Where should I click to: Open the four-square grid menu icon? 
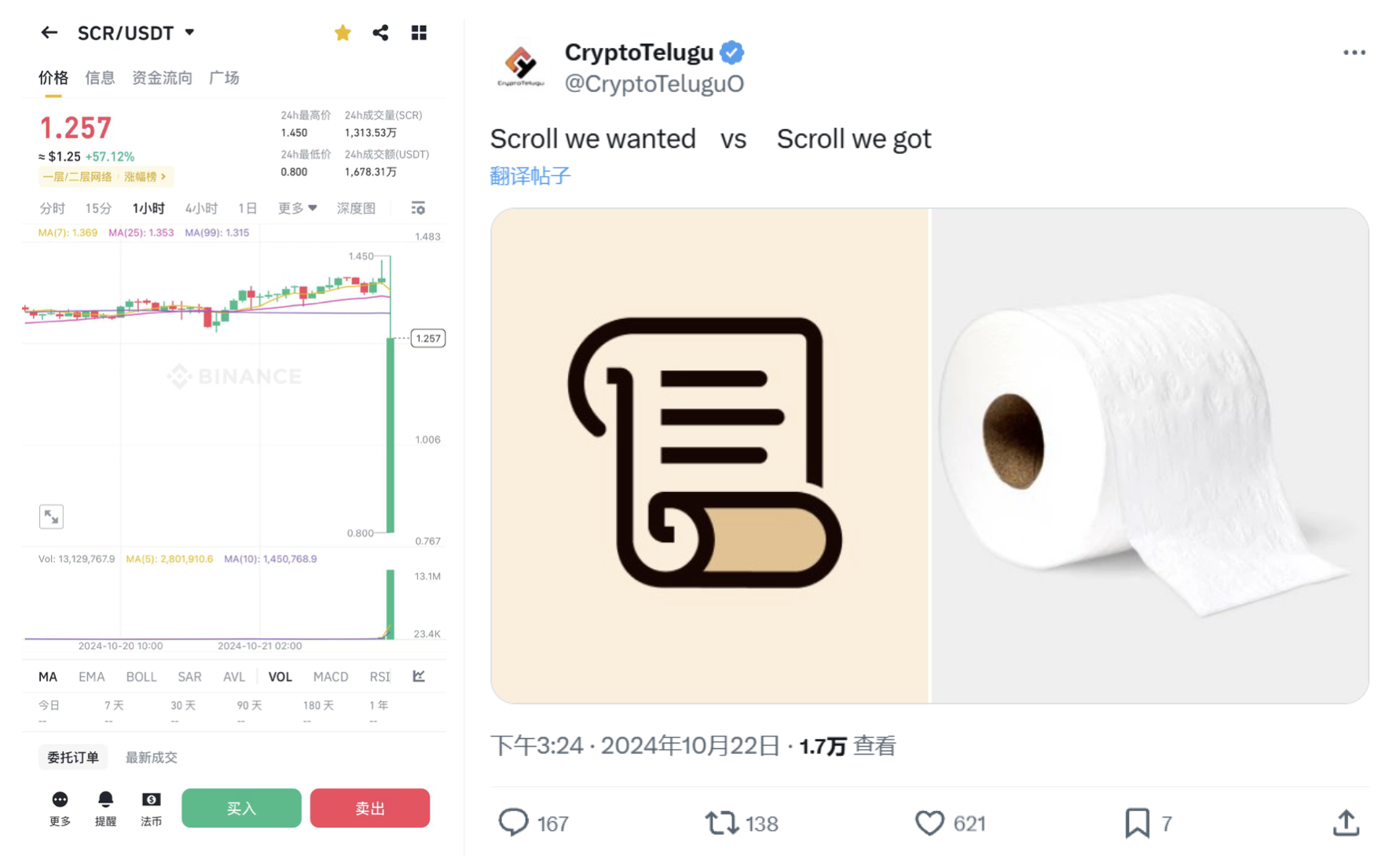tap(419, 33)
